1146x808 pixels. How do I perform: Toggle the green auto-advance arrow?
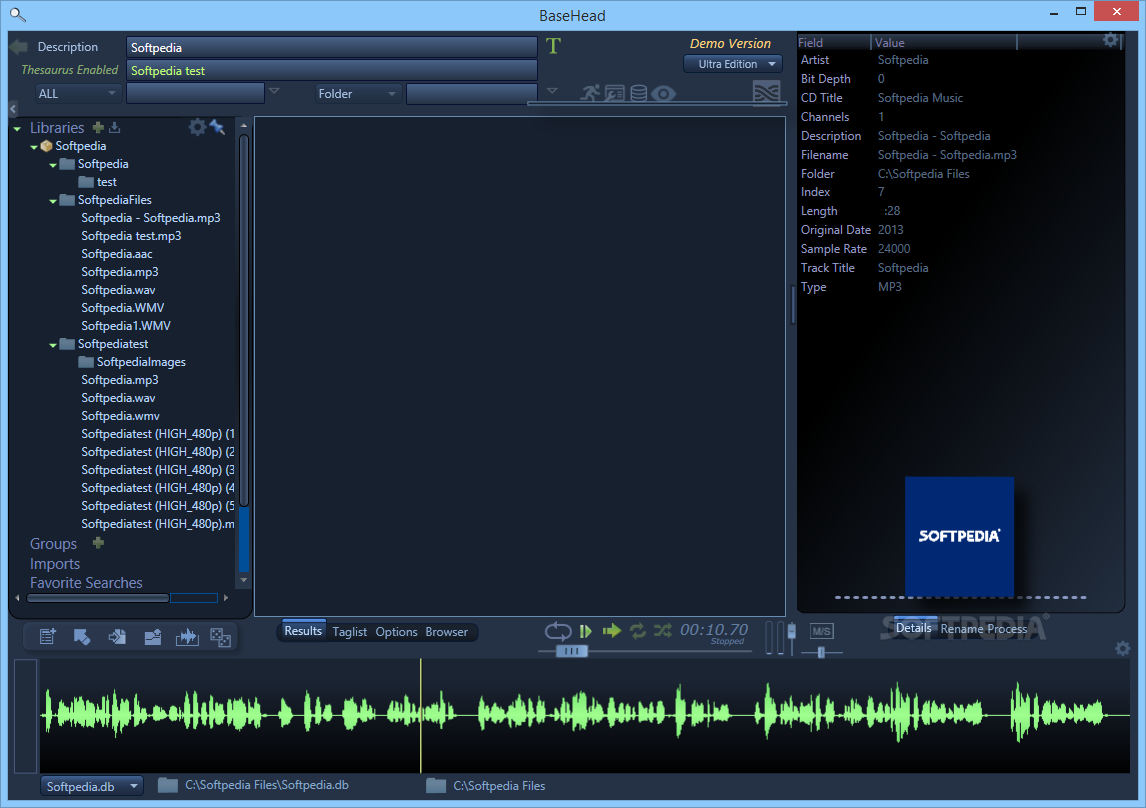(612, 630)
